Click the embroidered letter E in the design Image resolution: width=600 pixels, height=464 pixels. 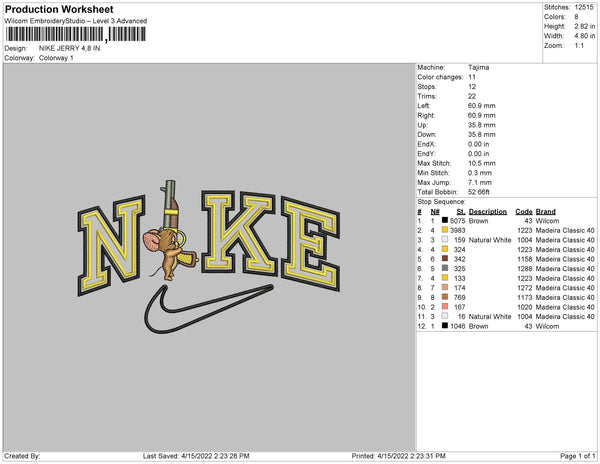310,244
